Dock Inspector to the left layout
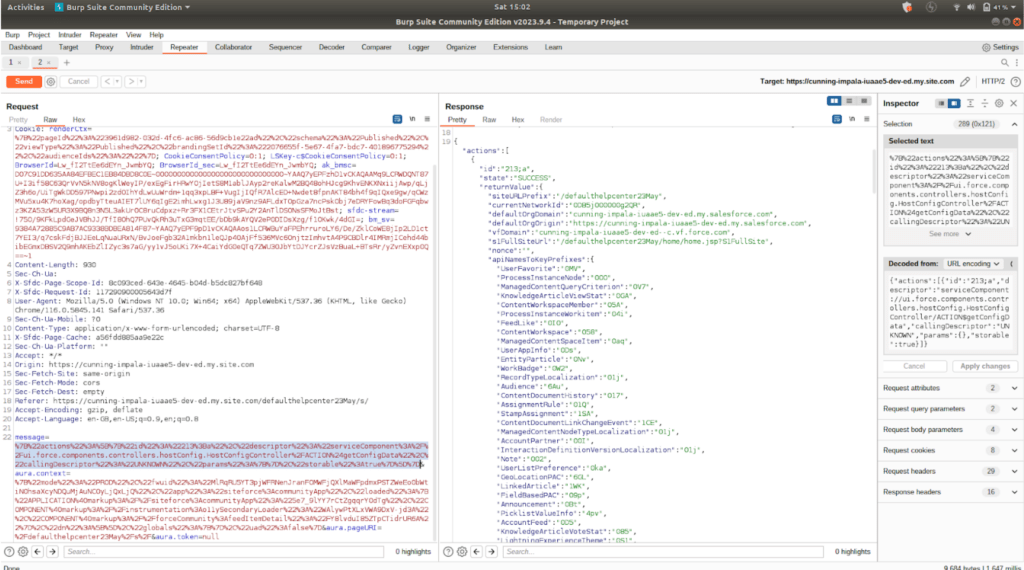This screenshot has width=1024, height=570. pos(941,103)
